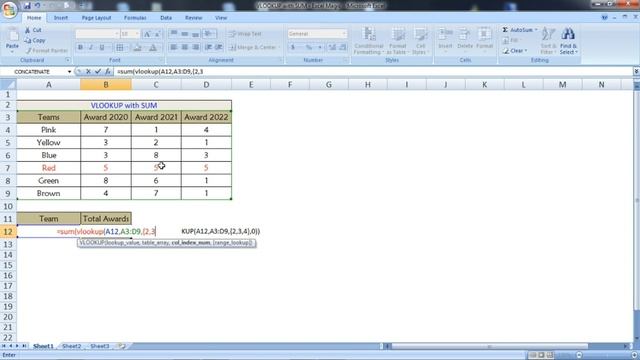The width and height of the screenshot is (640, 360).
Task: Go to next sheet with tab arrow
Action: pyautogui.click(x=17, y=346)
